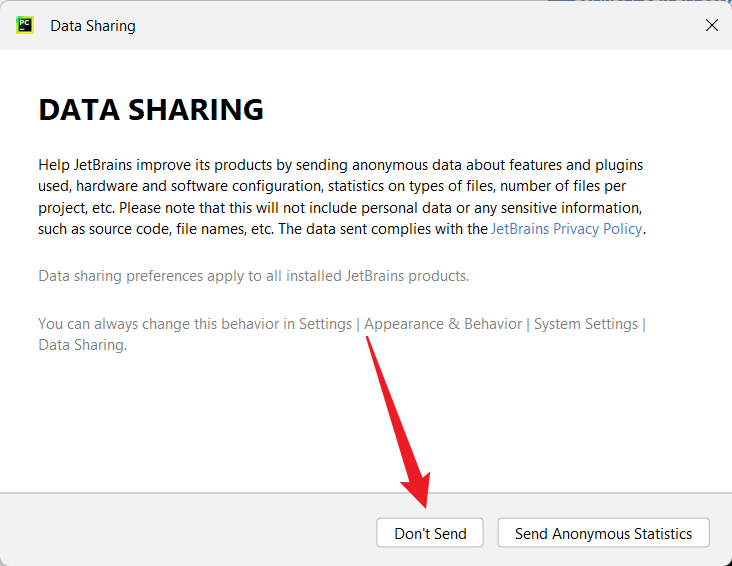Click the 'Data sharing preferences apply' note
The width and height of the screenshot is (732, 566).
pyautogui.click(x=253, y=276)
